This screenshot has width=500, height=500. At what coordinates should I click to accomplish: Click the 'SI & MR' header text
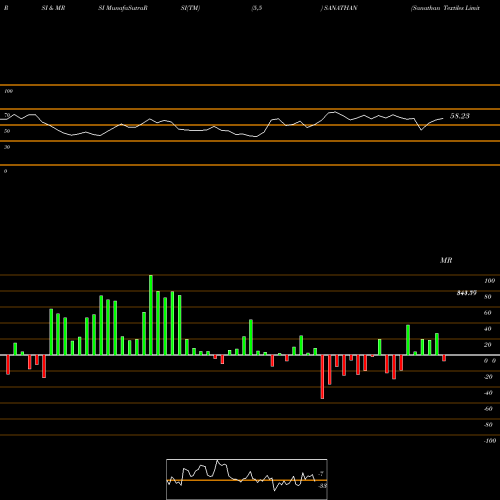[x=53, y=8]
